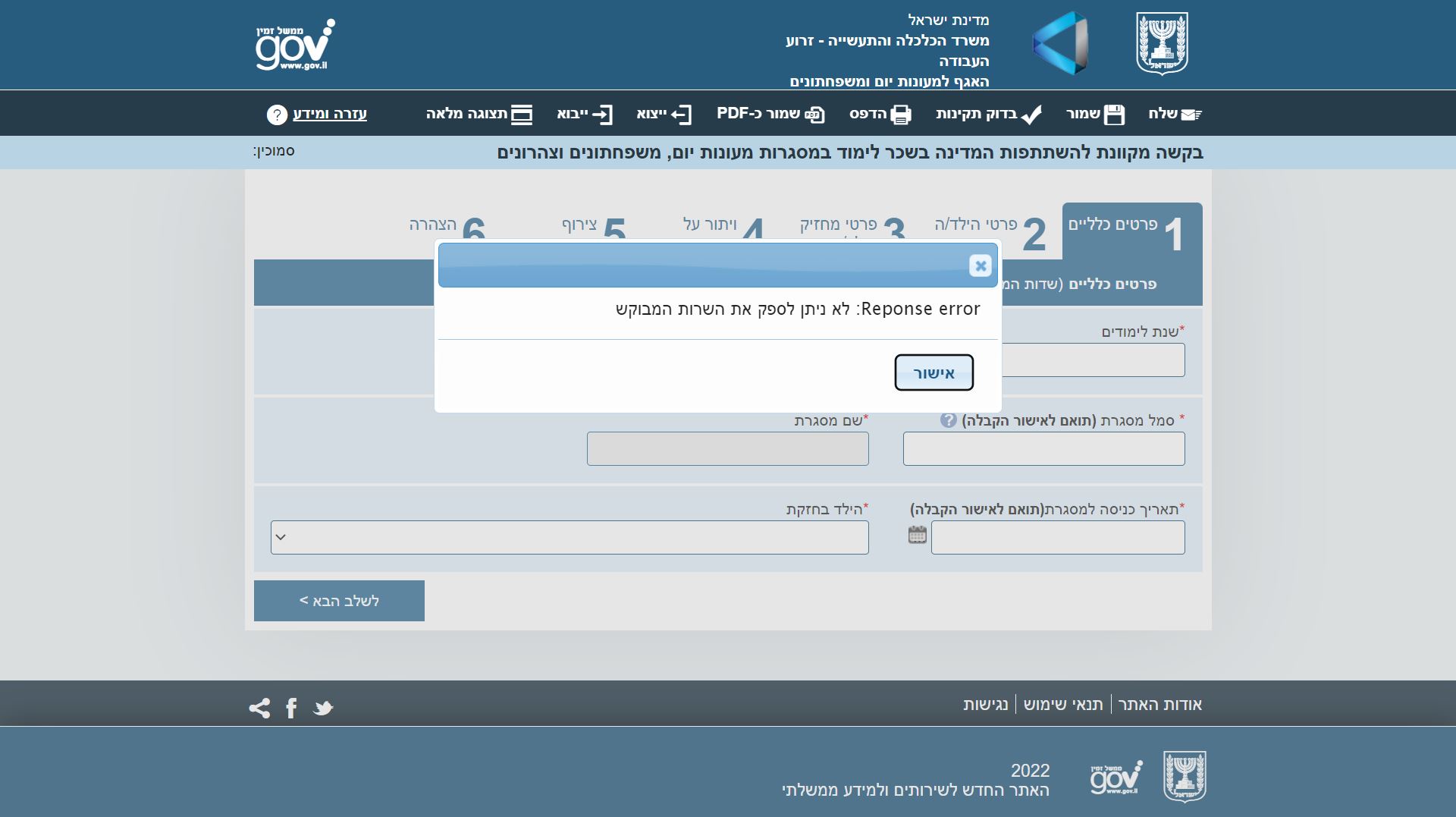The image size is (1456, 817).
Task: Open the calendar date picker icon
Action: click(918, 535)
